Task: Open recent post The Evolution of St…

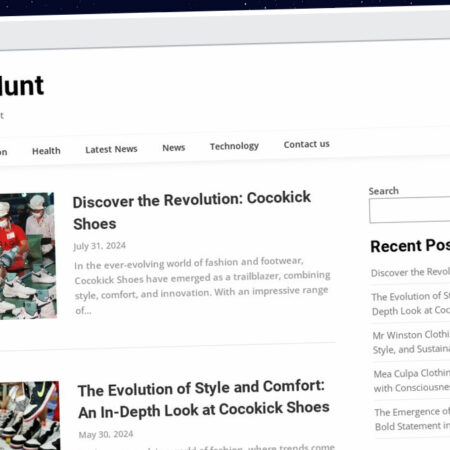Action: 411,303
